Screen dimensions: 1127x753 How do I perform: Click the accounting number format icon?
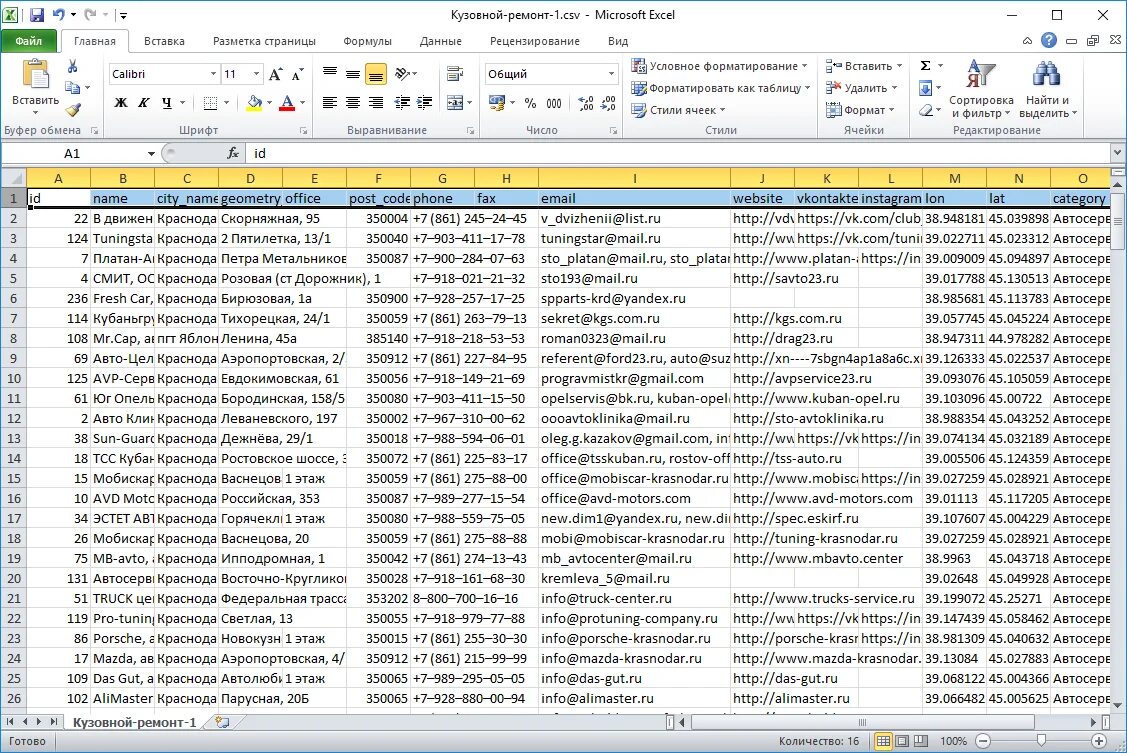click(497, 103)
